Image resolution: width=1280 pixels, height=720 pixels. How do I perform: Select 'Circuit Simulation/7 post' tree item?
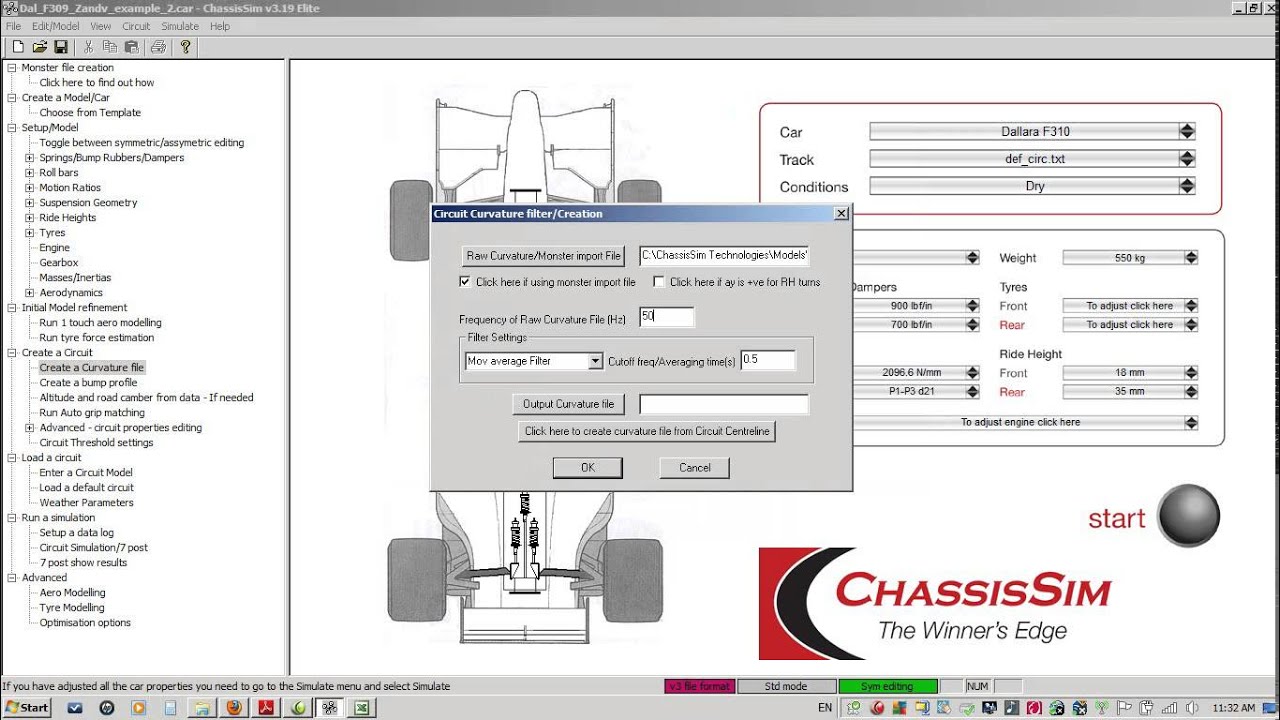[93, 548]
